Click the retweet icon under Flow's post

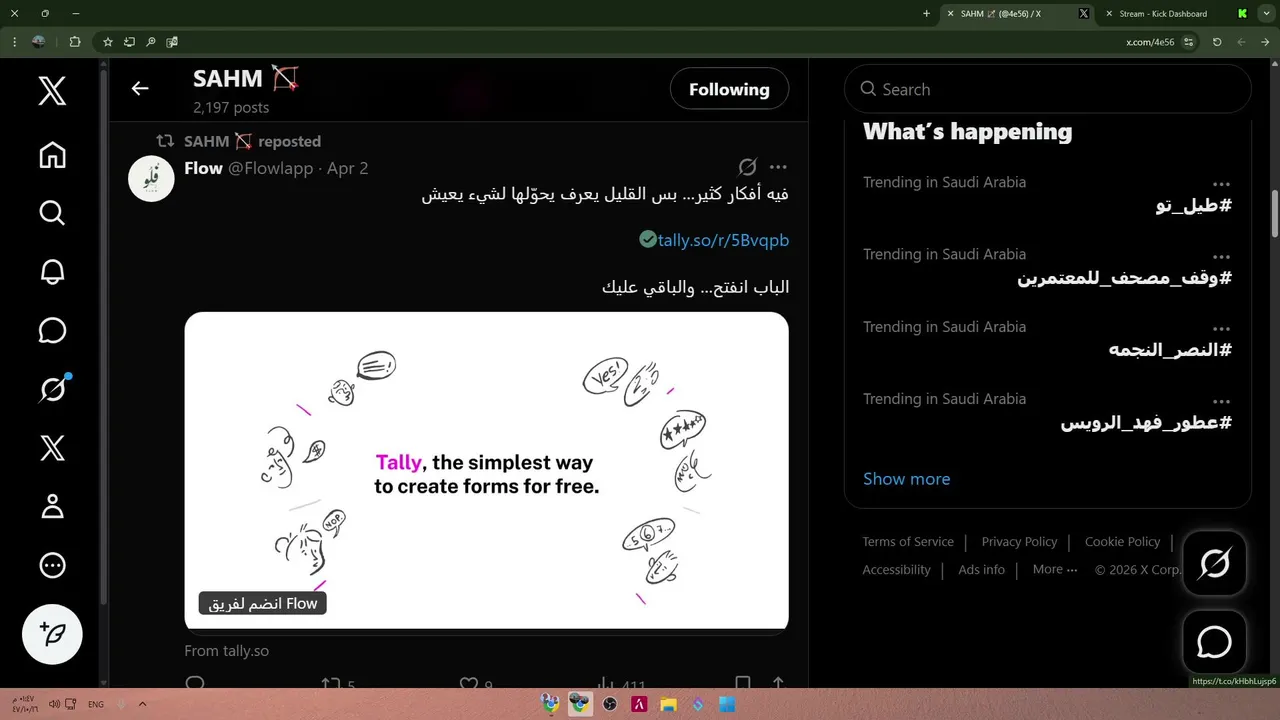click(331, 684)
